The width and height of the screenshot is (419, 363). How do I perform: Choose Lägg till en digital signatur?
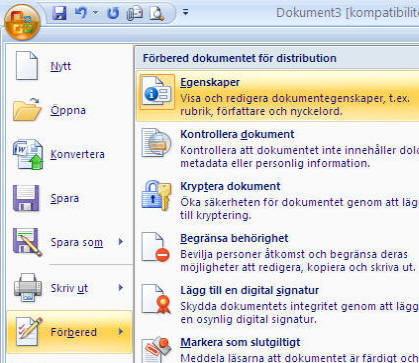(249, 290)
